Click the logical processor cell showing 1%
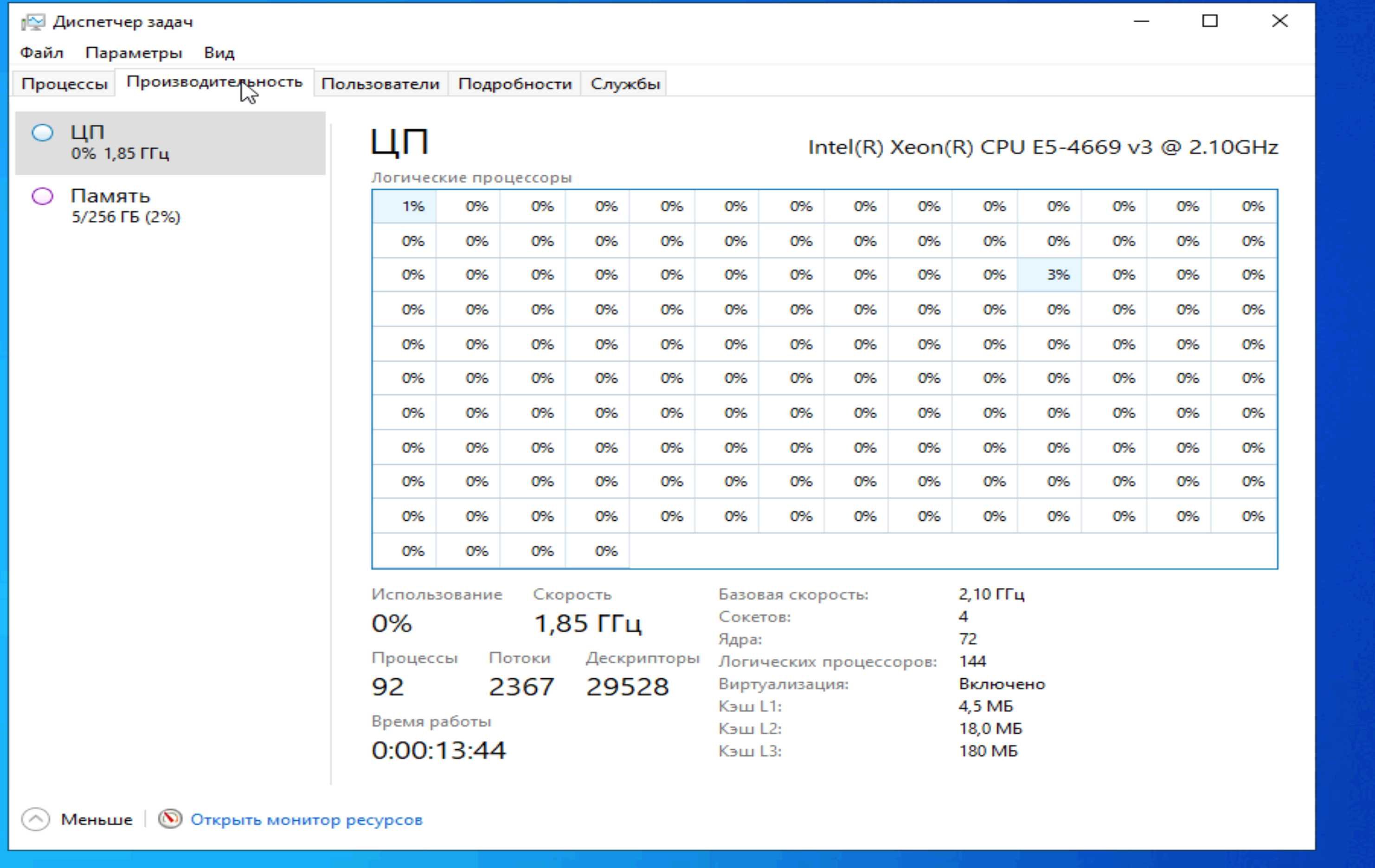 pyautogui.click(x=404, y=206)
